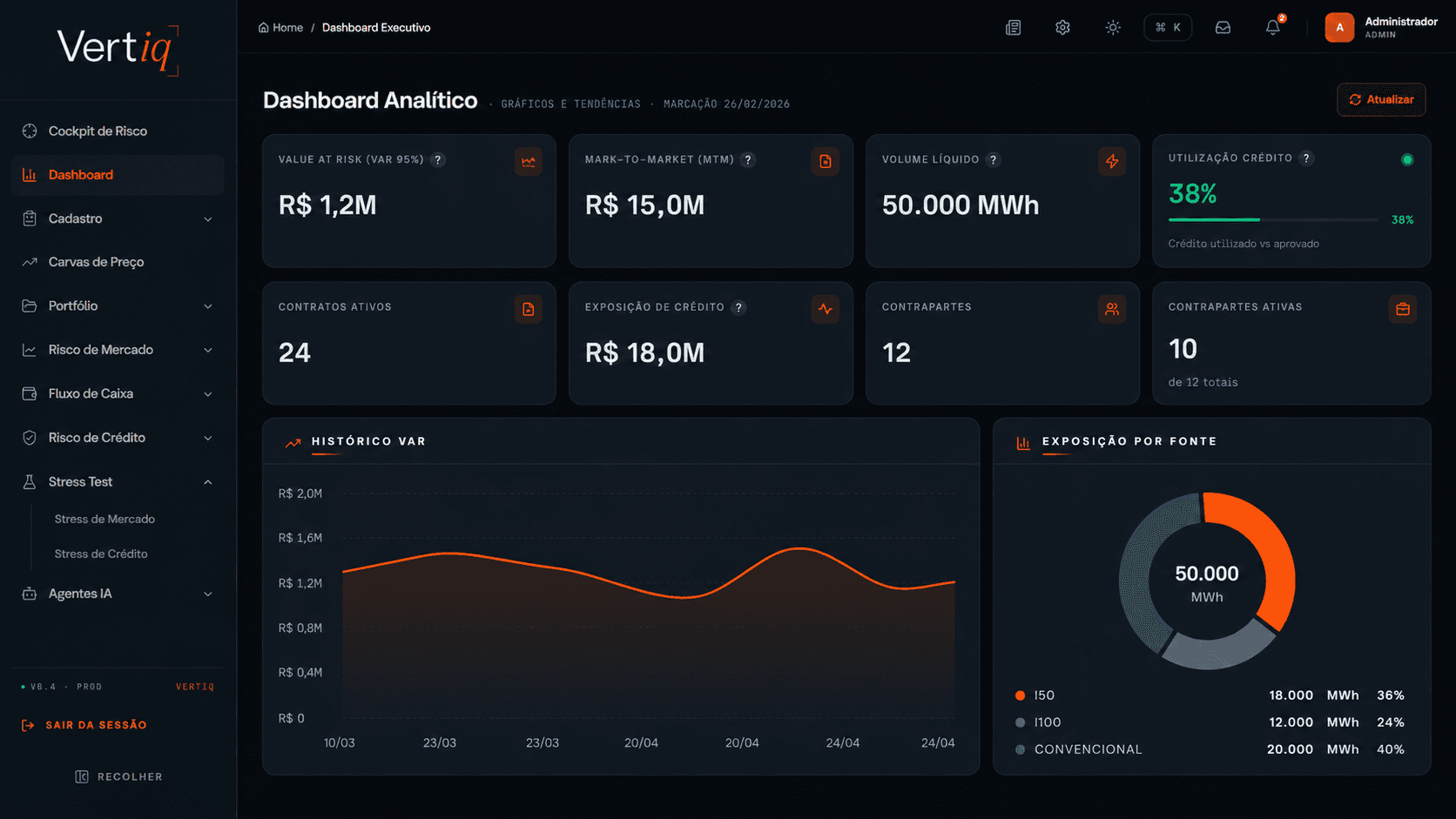Open Canvas de Preço menu item
This screenshot has width=1456, height=819.
(118, 262)
